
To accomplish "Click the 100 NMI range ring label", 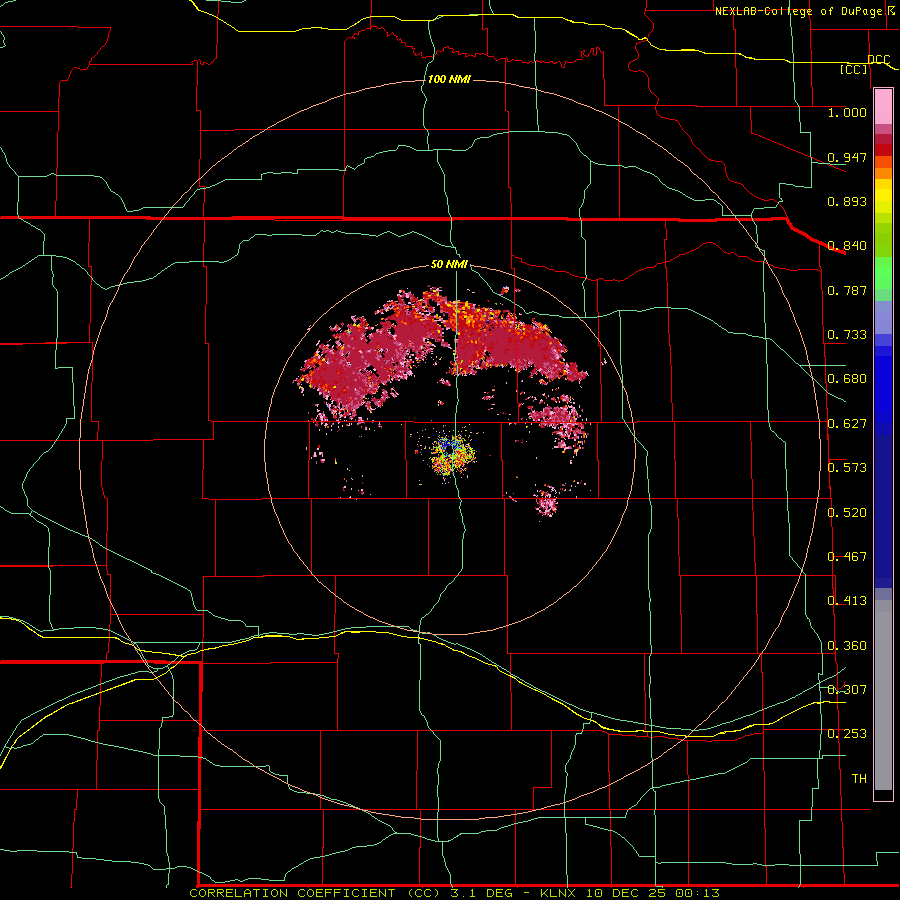I will (449, 79).
